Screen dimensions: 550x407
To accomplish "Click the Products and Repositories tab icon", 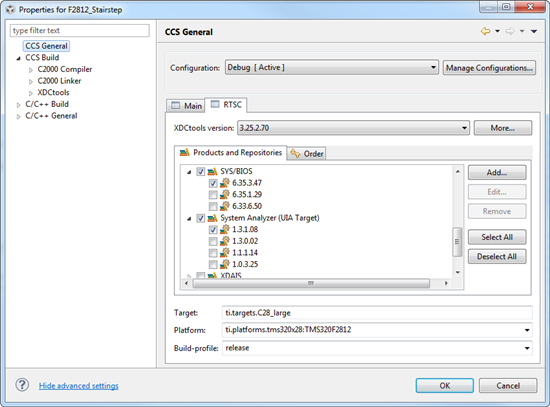I will (x=185, y=153).
